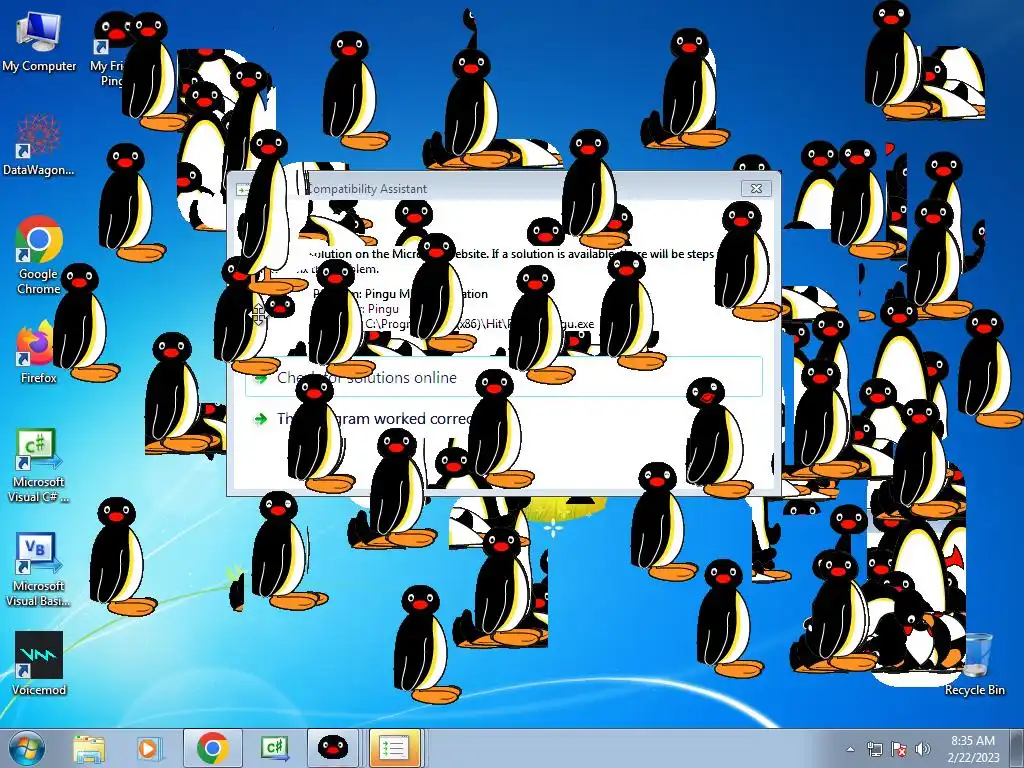Image resolution: width=1024 pixels, height=768 pixels.
Task: Switch to Visual C# in the taskbar
Action: point(274,748)
